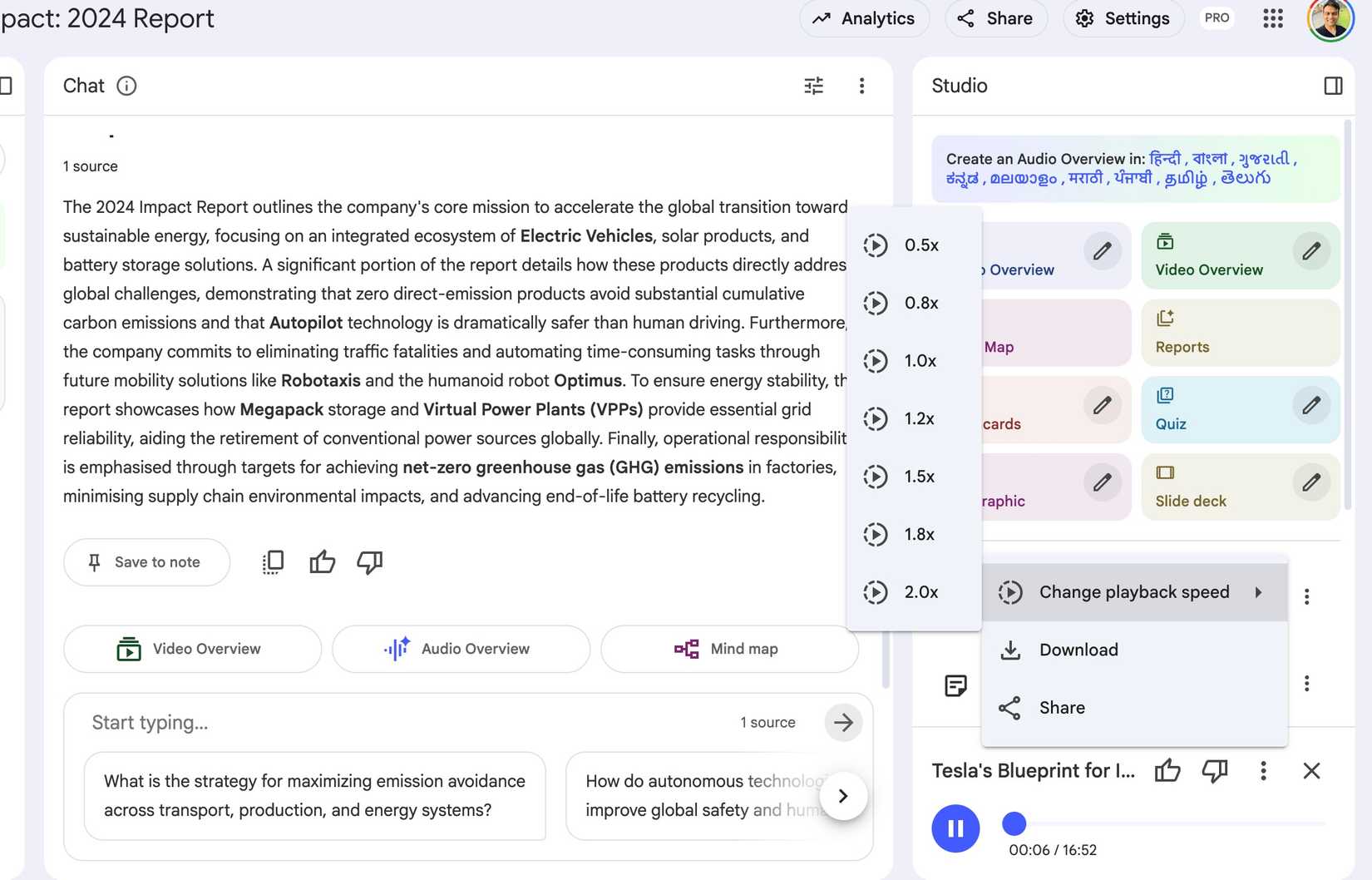Pause the audio overview playback
Screen dimensions: 1372x880
coord(955,828)
